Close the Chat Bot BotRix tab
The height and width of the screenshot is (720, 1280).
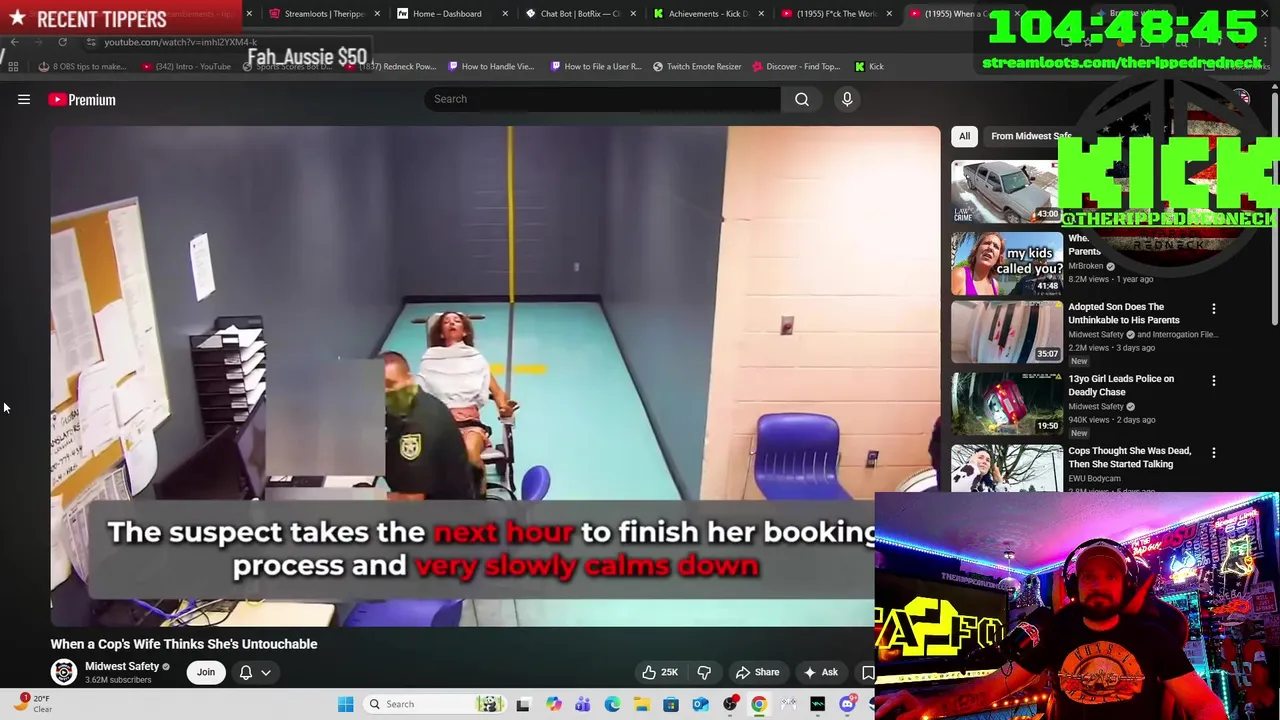[633, 14]
